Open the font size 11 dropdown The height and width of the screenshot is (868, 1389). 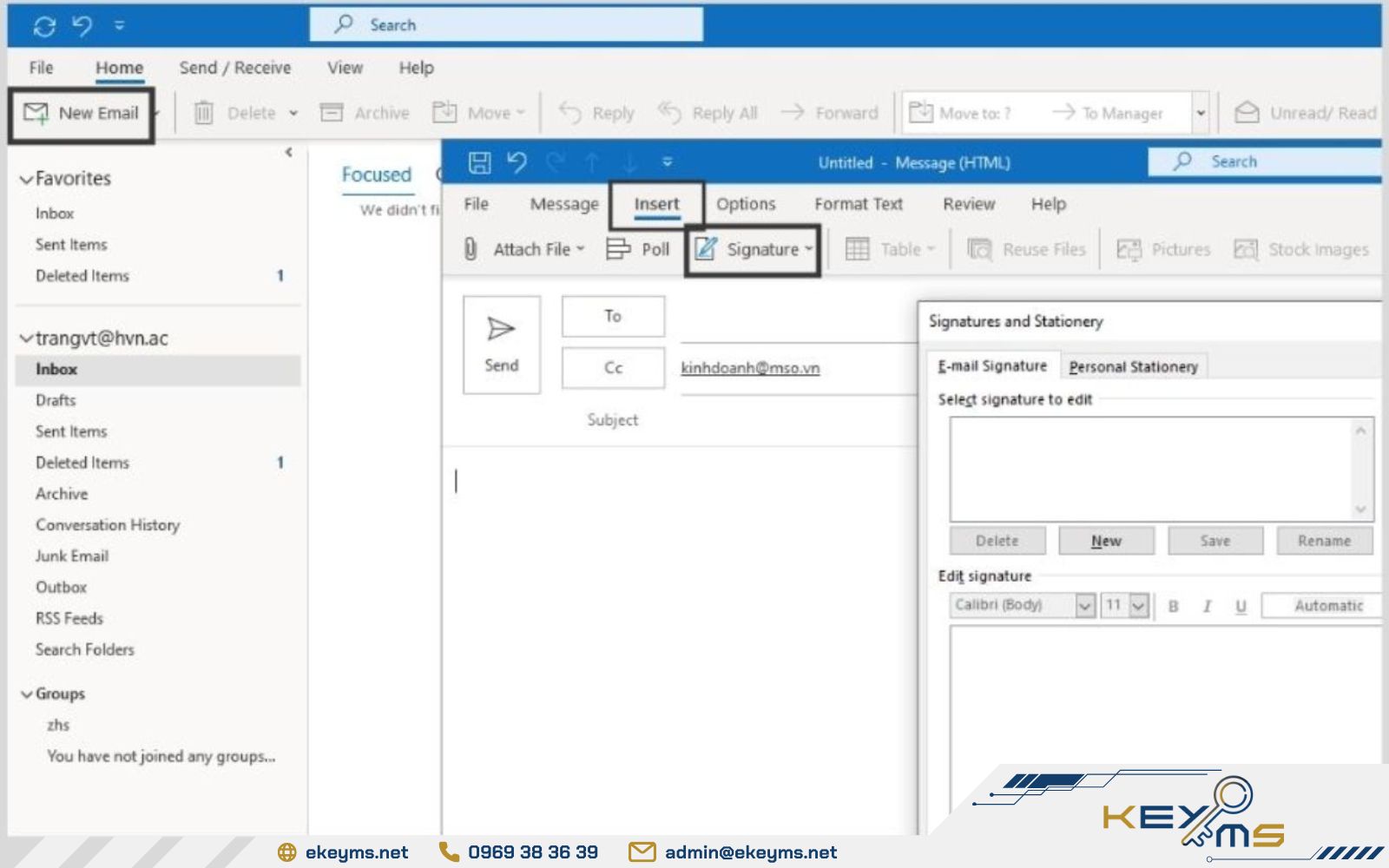pyautogui.click(x=1140, y=605)
